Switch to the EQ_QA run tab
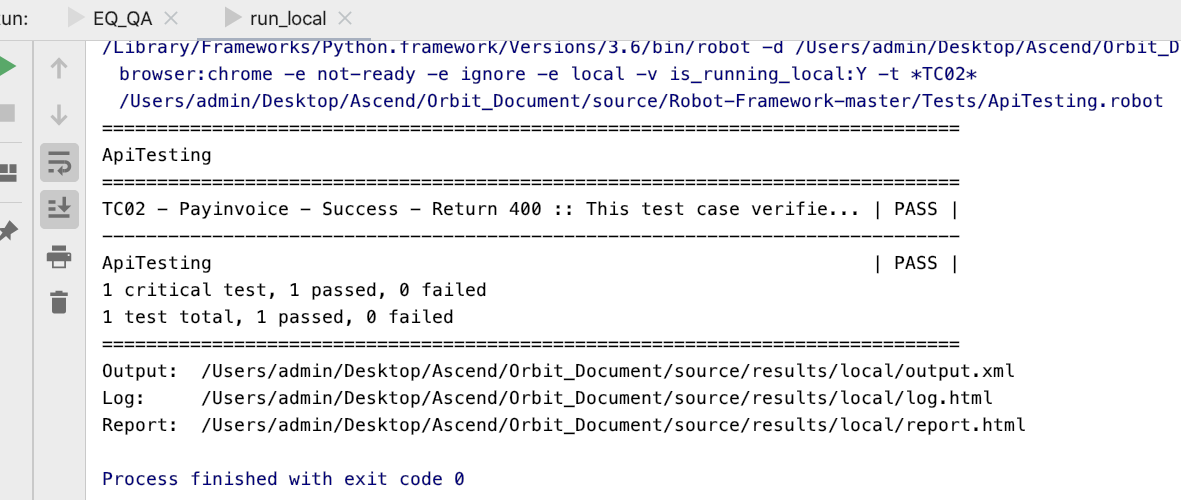Viewport: 1181px width, 500px height. [x=121, y=18]
